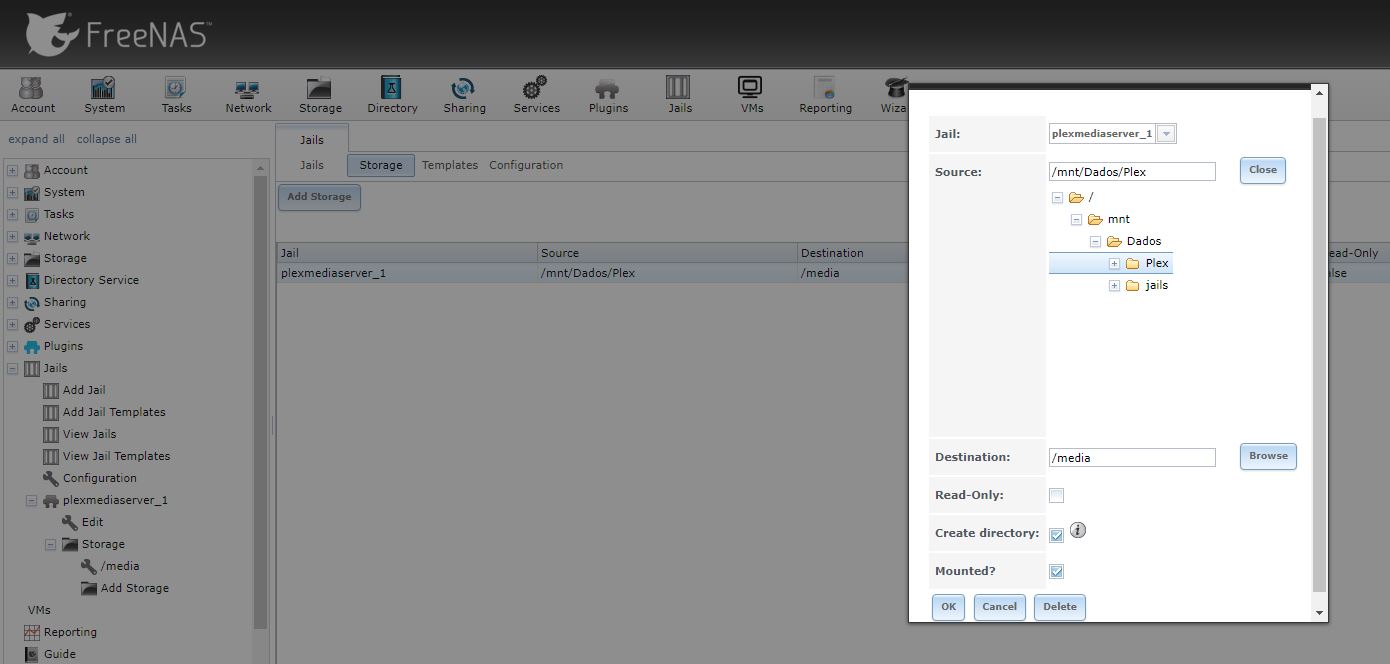
Task: Click the Source column header
Action: pos(668,253)
